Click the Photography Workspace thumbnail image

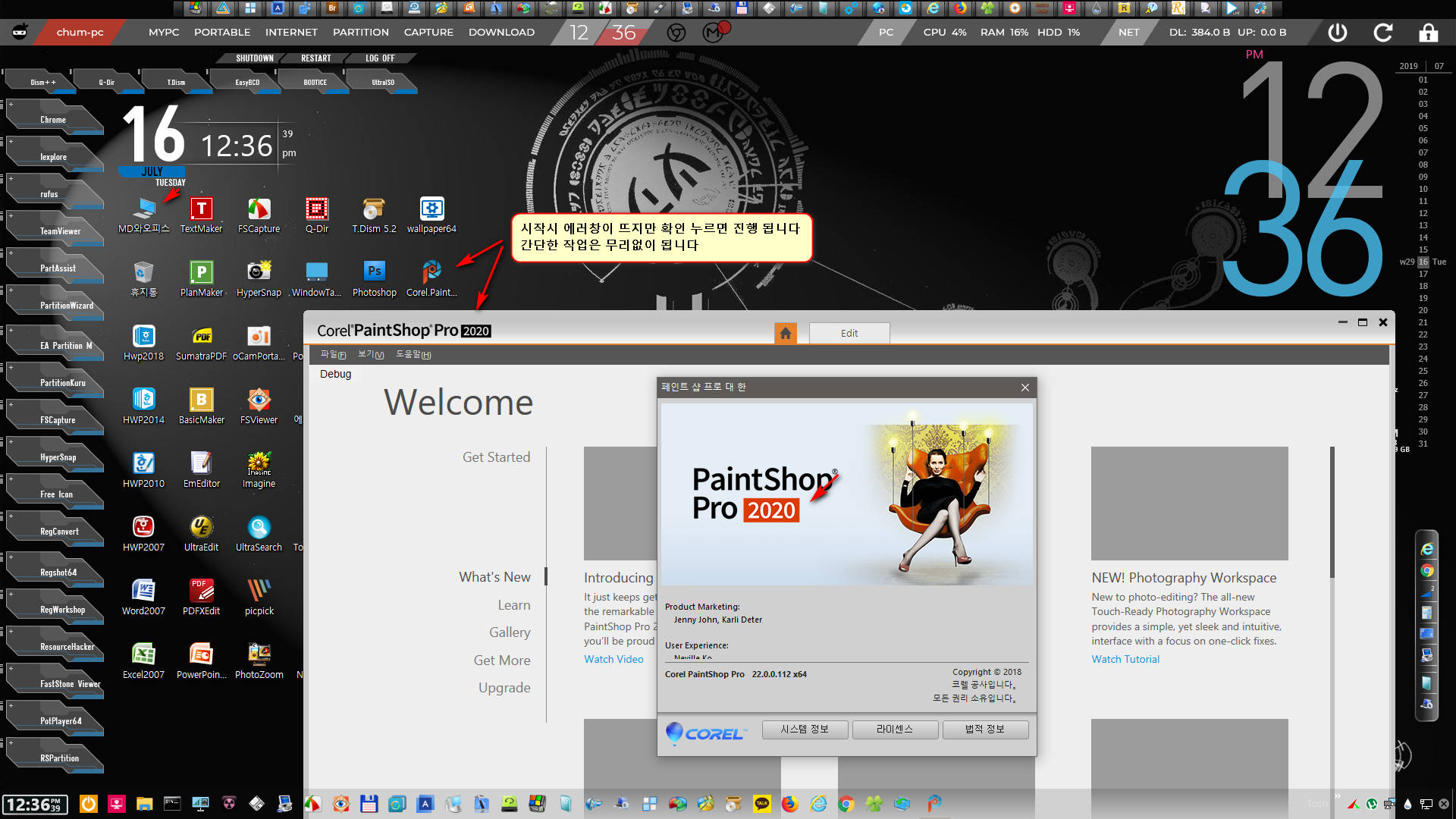[x=1189, y=504]
